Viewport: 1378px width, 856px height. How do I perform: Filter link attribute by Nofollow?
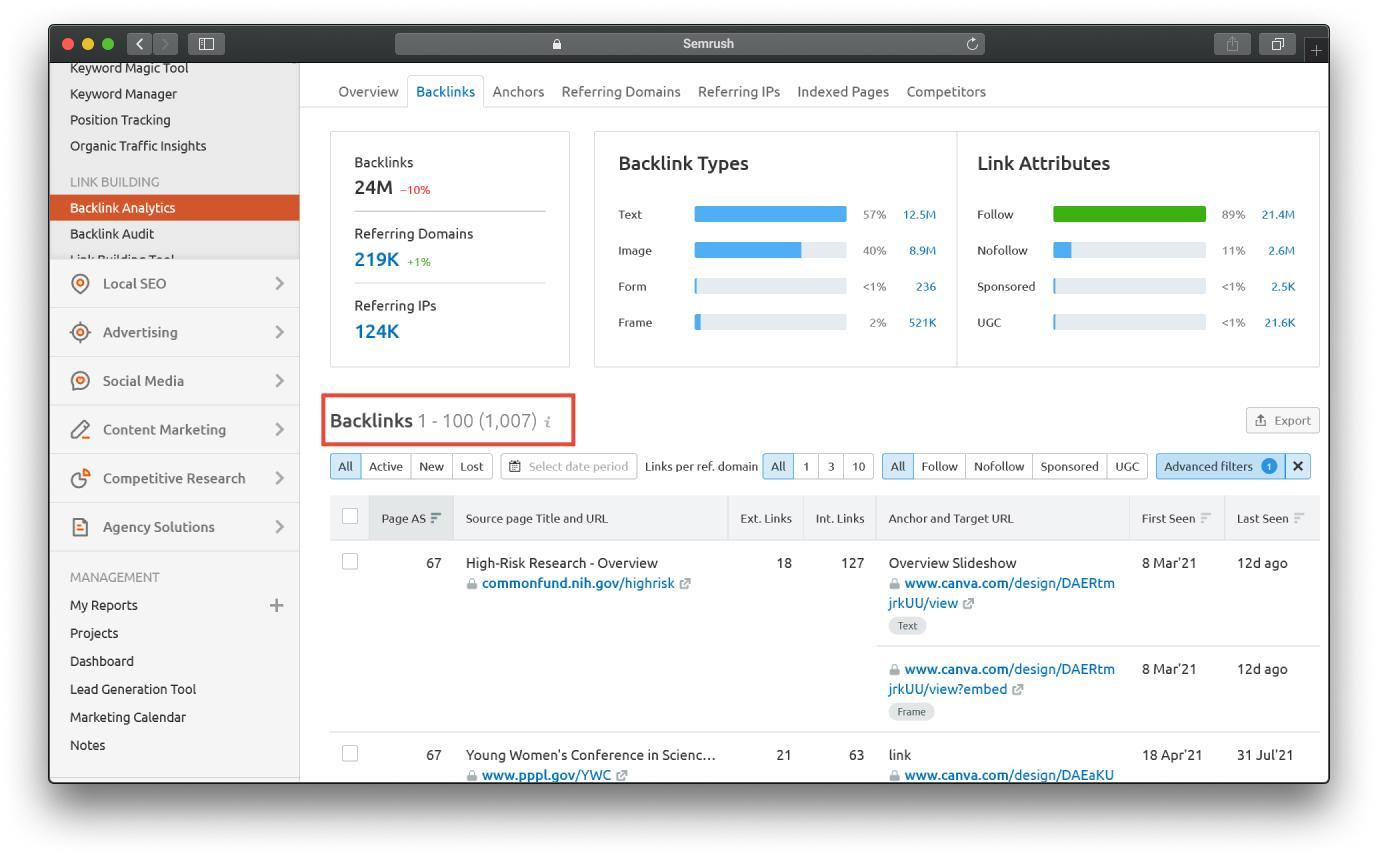[999, 466]
